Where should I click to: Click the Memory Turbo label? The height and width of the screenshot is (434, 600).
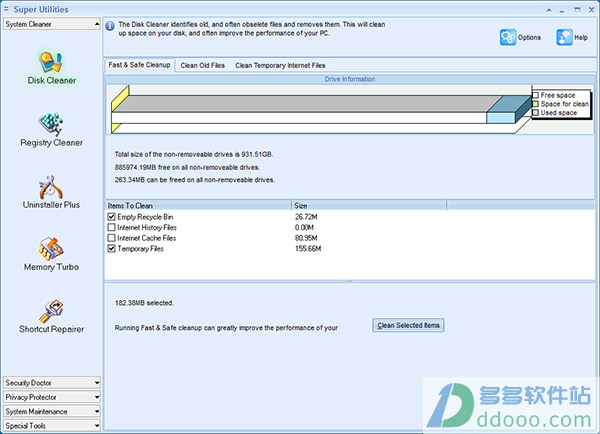(x=51, y=267)
